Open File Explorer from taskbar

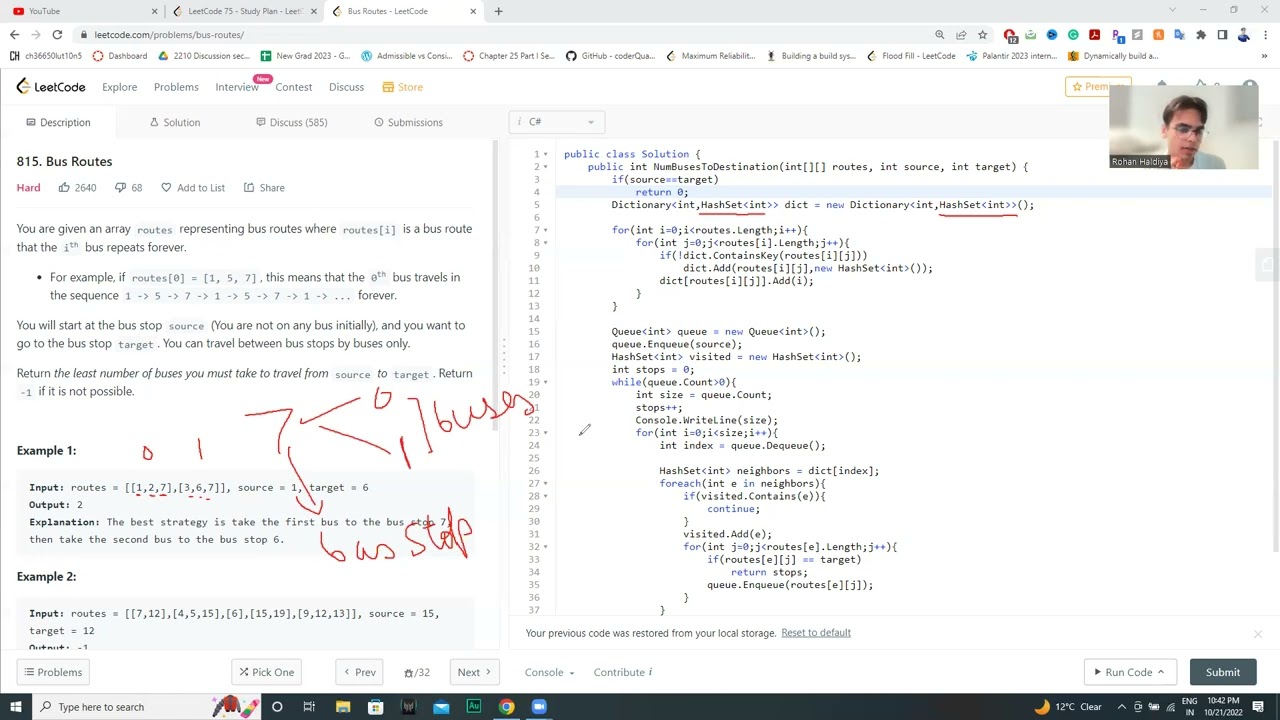pos(343,707)
